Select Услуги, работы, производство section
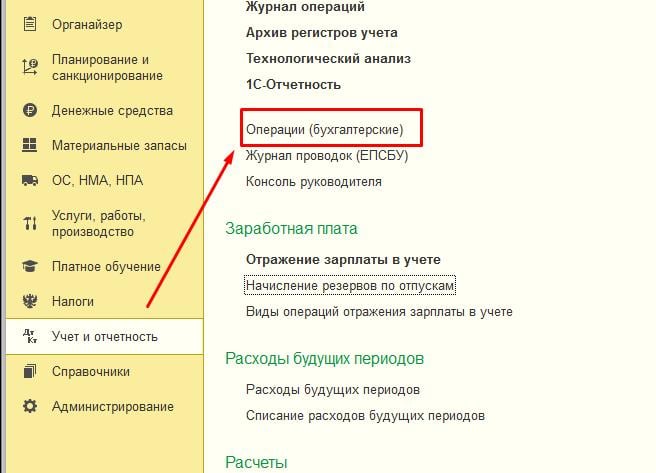The width and height of the screenshot is (656, 473). 99,223
